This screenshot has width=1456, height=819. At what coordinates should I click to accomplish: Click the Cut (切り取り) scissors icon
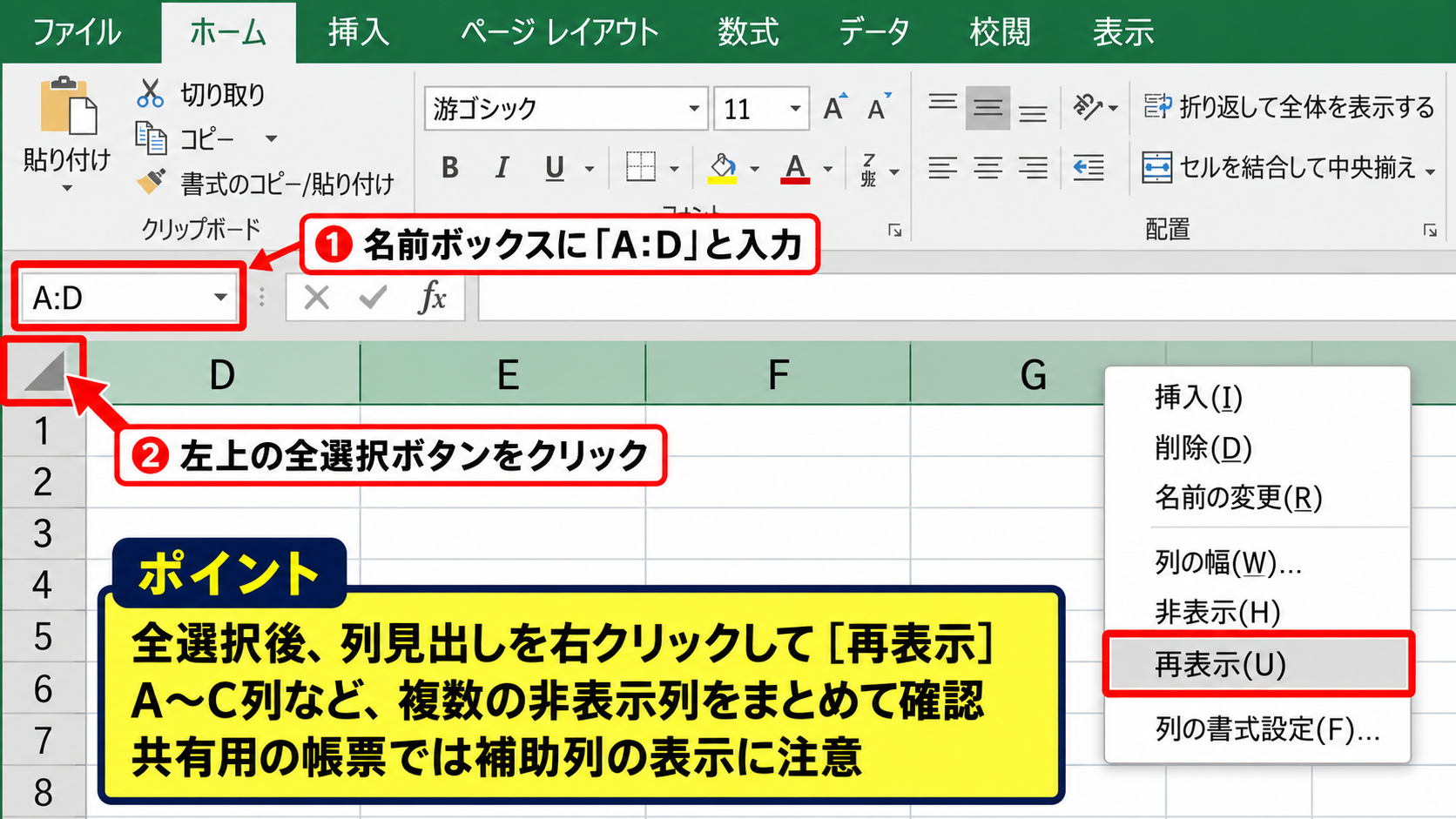coord(151,93)
